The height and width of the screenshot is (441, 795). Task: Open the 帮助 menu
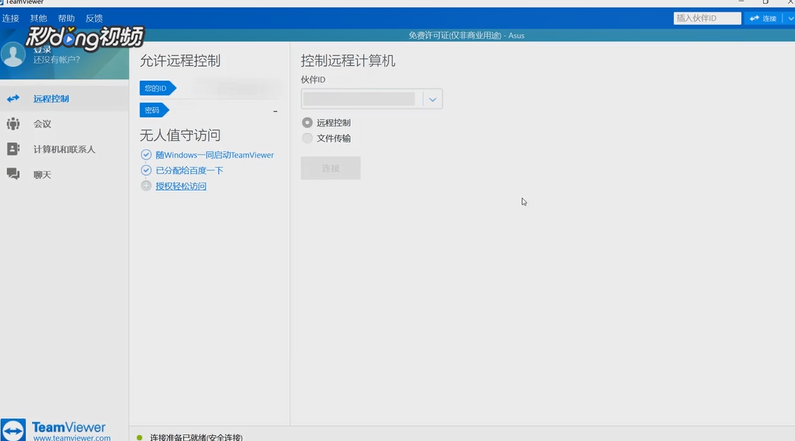[x=66, y=19]
